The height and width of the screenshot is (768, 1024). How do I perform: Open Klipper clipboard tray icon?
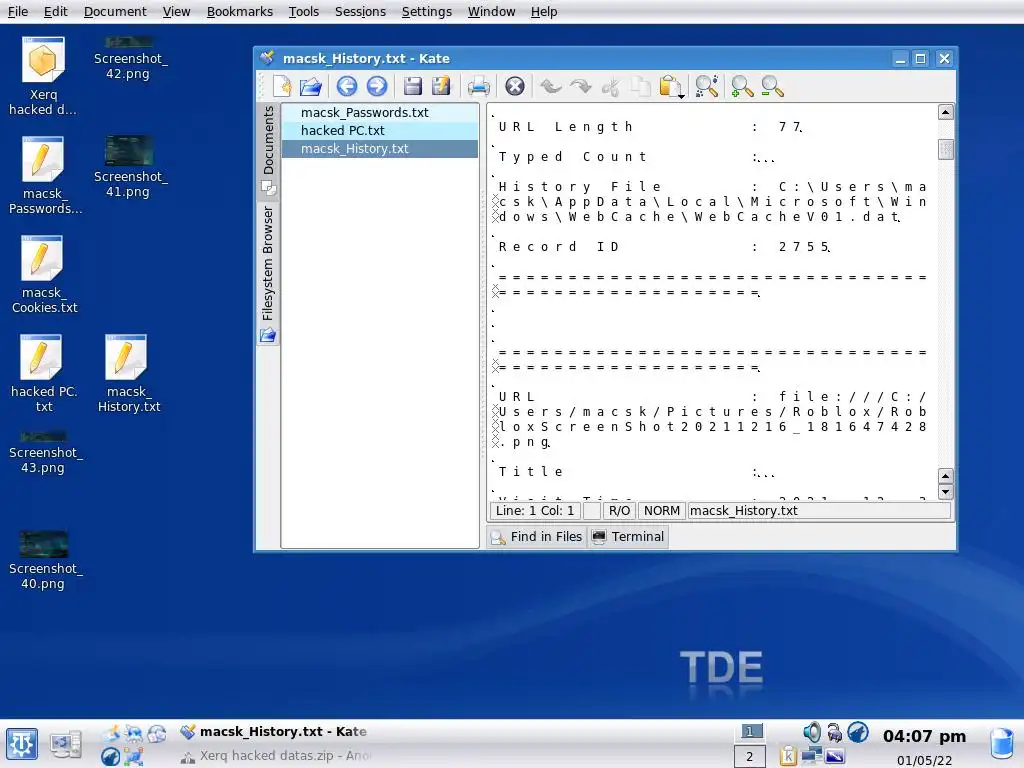tap(788, 756)
